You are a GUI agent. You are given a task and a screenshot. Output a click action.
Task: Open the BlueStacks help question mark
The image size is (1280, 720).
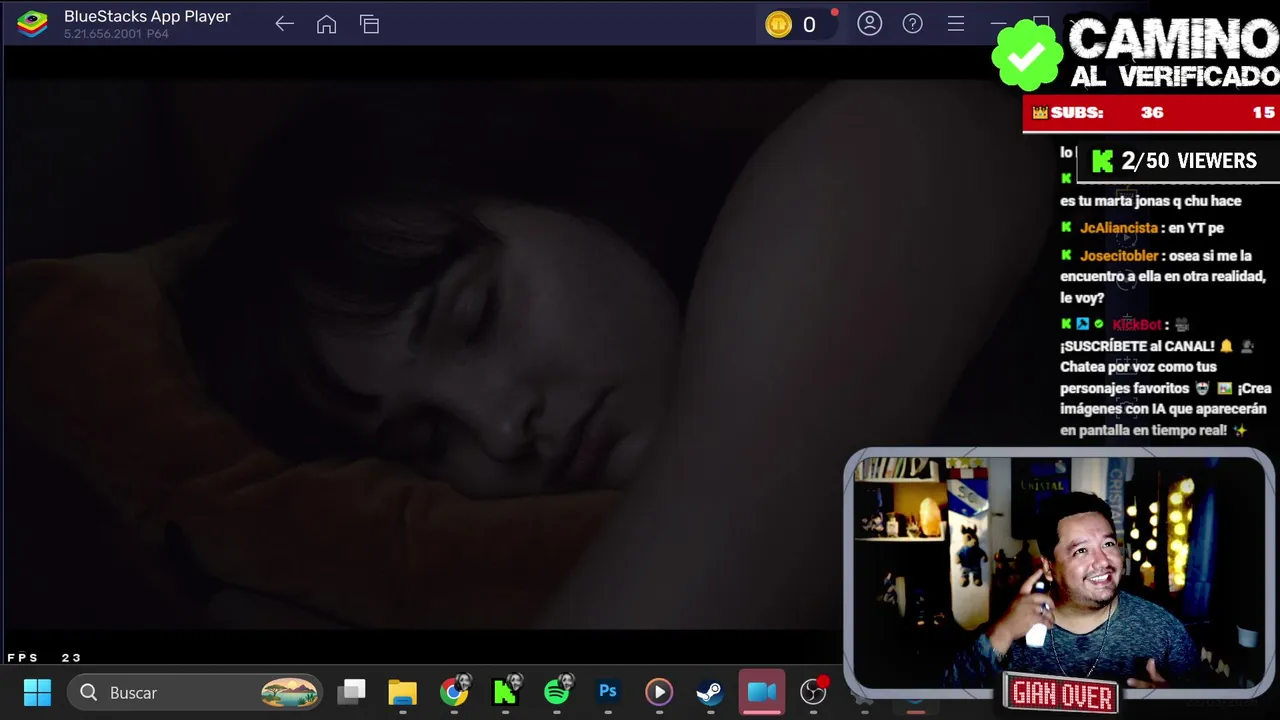[912, 24]
